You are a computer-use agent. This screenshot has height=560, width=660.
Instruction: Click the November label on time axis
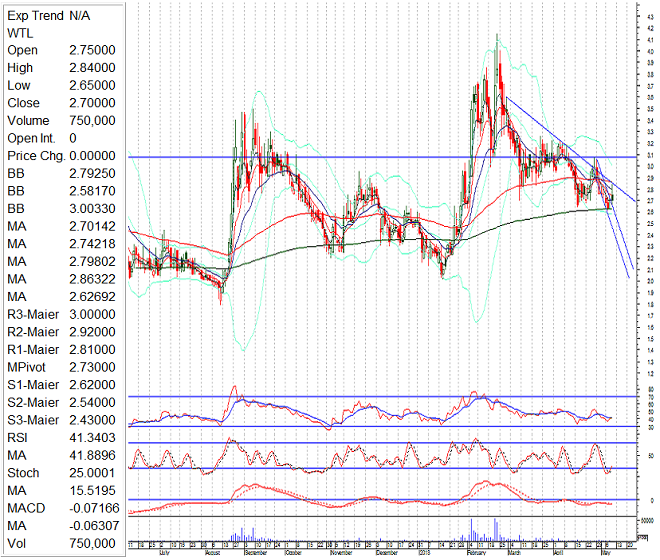click(x=341, y=551)
